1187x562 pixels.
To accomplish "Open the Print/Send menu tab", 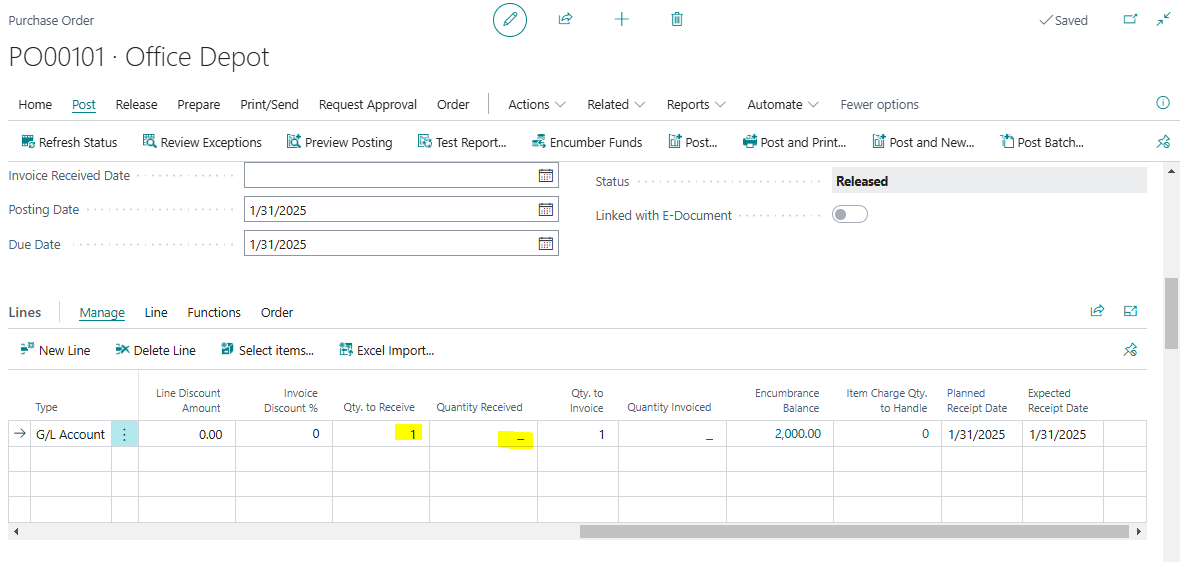I will click(x=269, y=105).
